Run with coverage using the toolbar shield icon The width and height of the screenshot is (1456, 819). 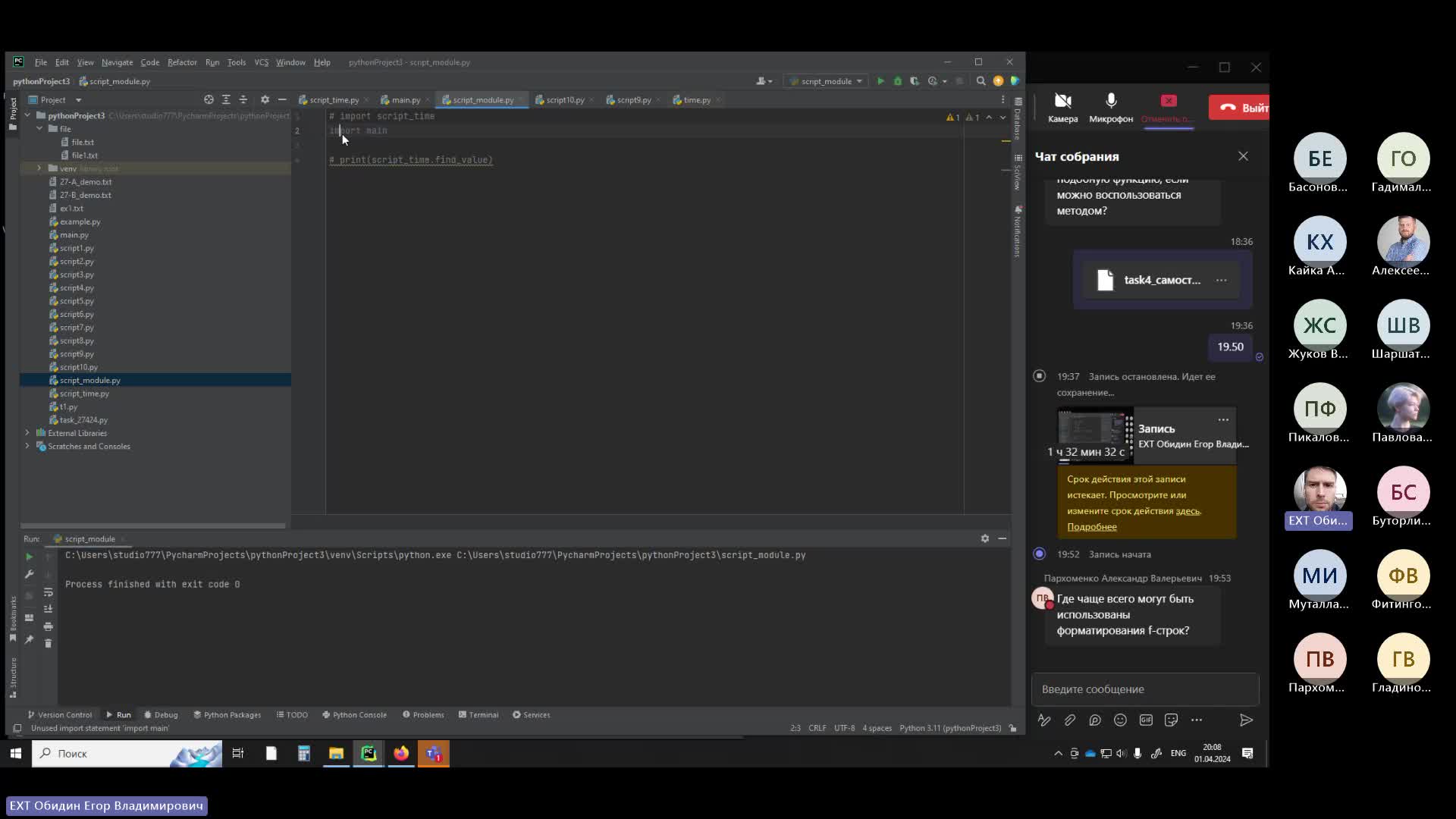915,81
